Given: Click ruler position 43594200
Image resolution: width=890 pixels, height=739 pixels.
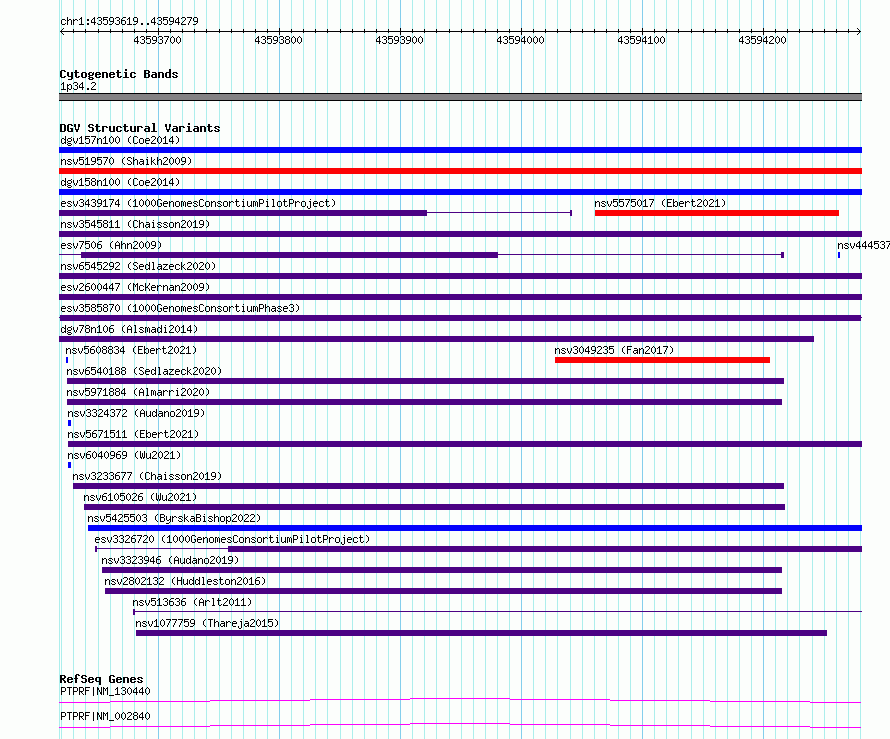Looking at the screenshot, I should (x=762, y=40).
